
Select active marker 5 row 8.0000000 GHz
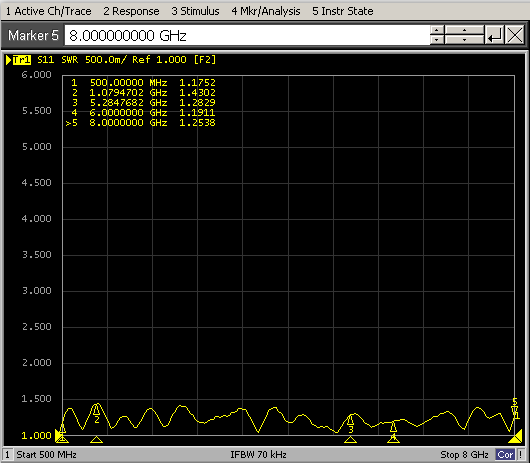[x=140, y=123]
